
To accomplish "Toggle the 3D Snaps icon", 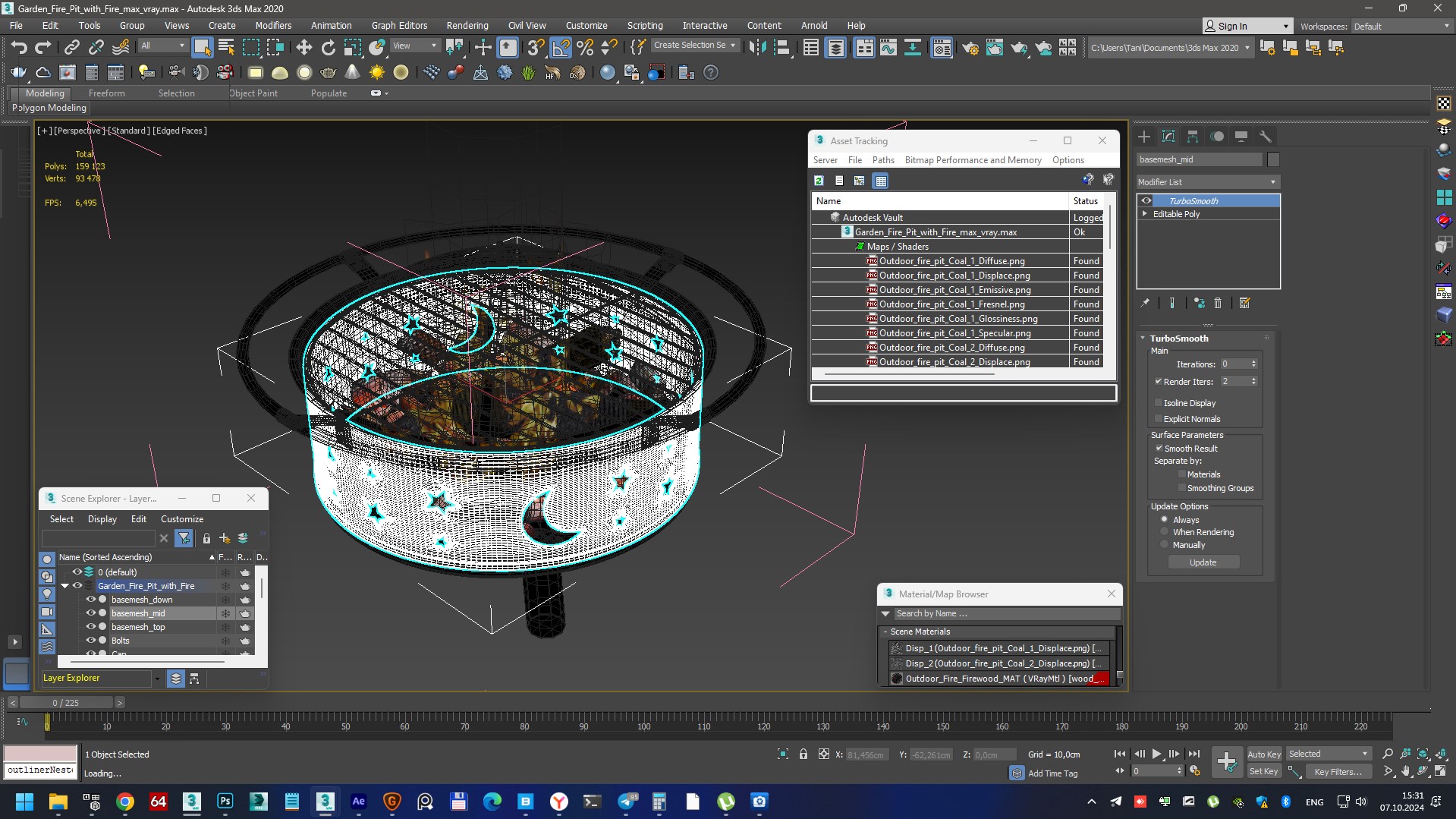I will (x=536, y=47).
